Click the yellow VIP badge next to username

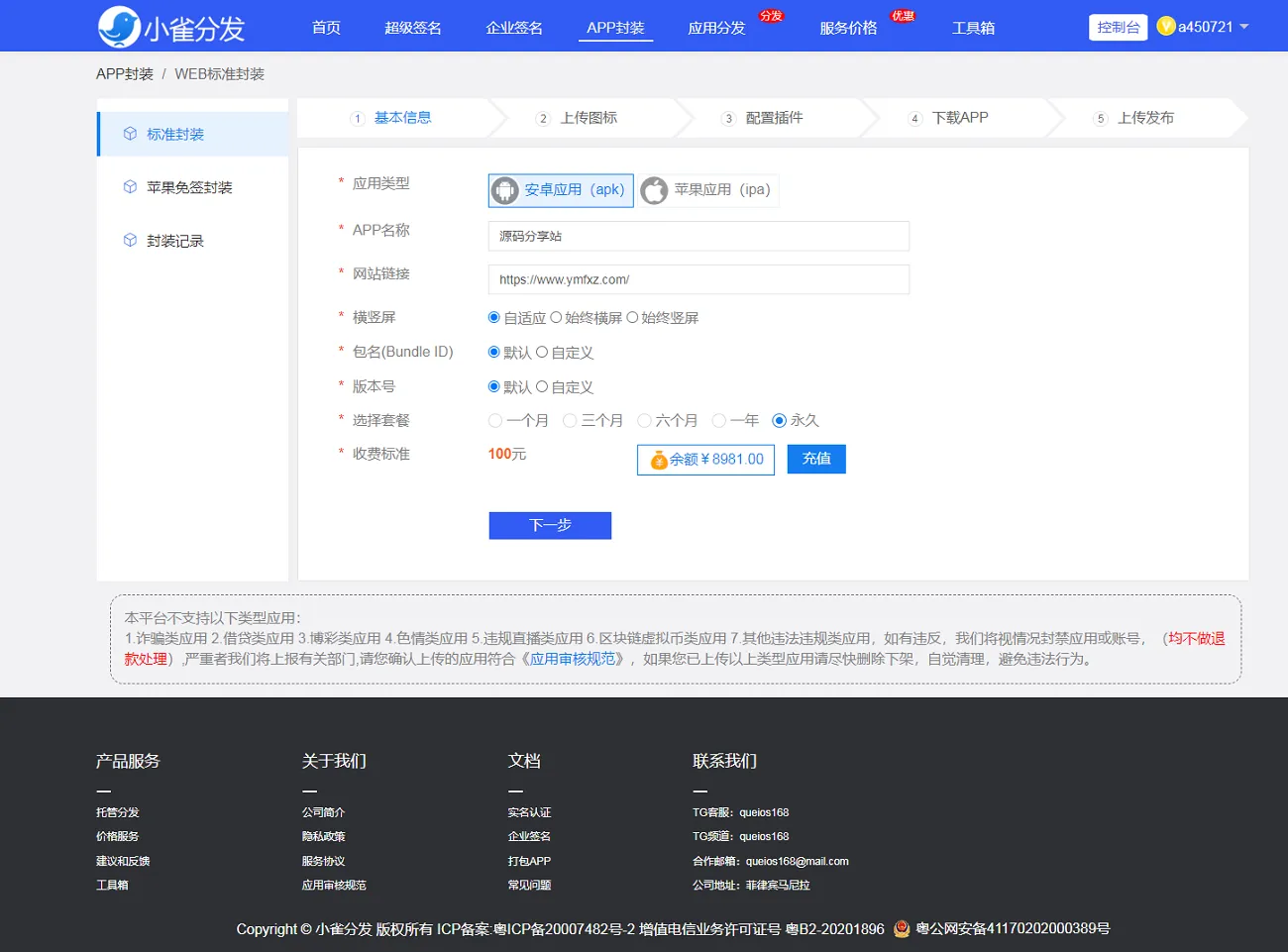pos(1166,27)
